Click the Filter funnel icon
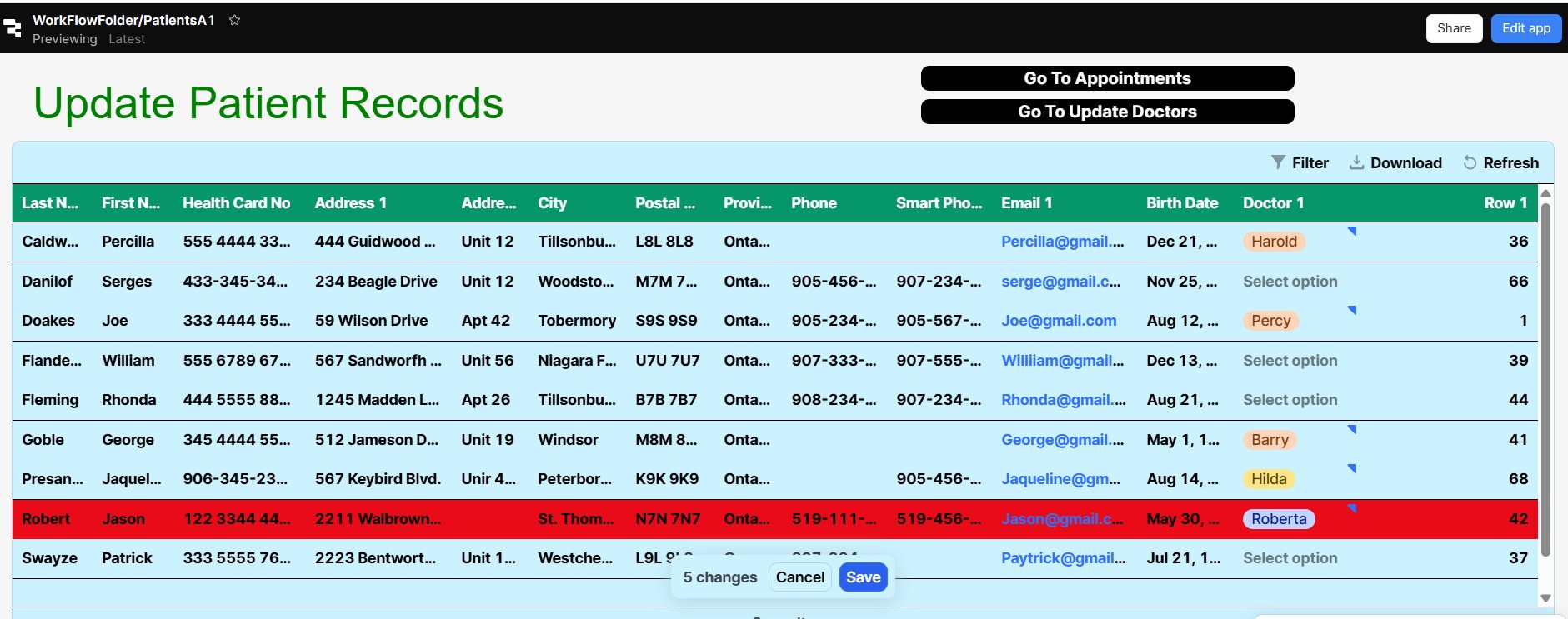Image resolution: width=1568 pixels, height=619 pixels. (x=1277, y=162)
